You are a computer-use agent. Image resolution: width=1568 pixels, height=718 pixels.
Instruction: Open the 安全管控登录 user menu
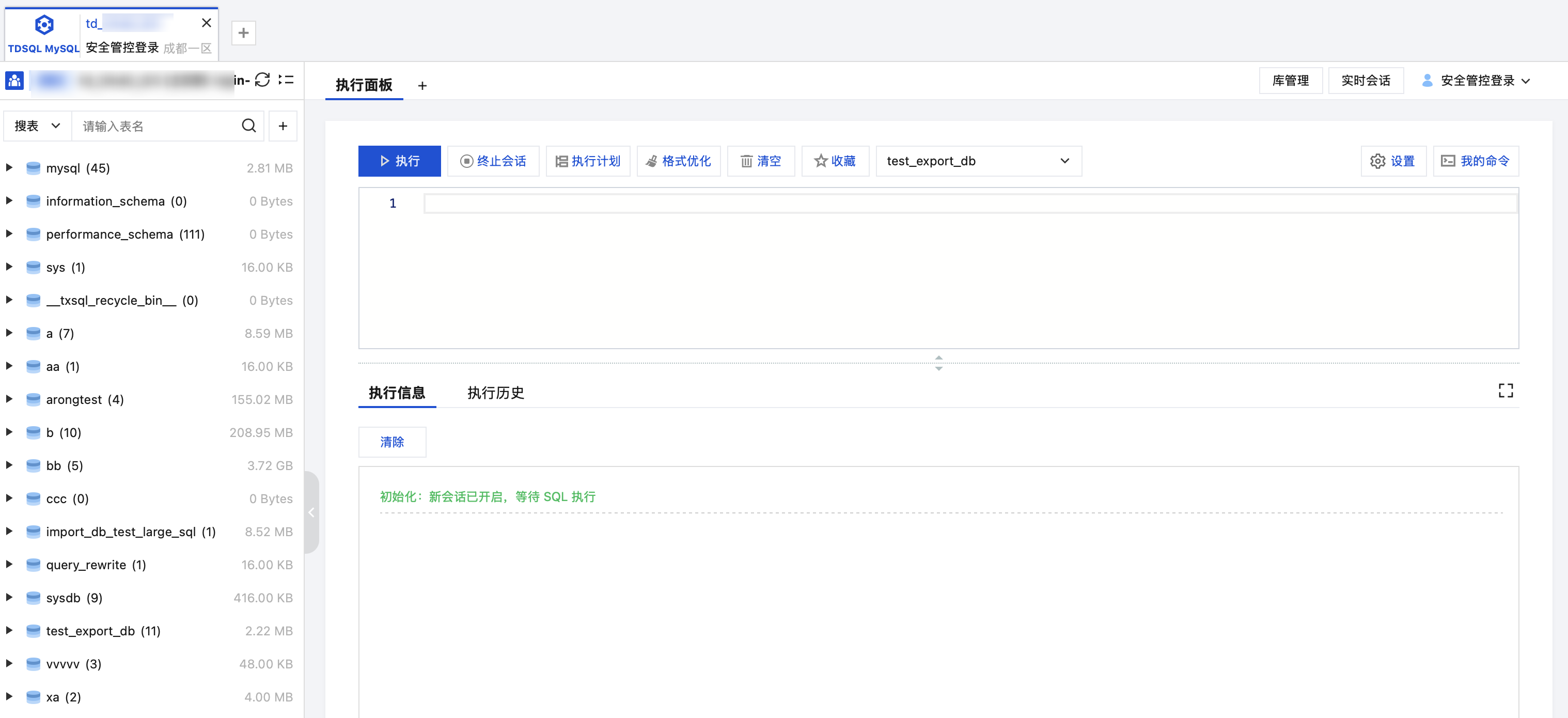(1476, 81)
